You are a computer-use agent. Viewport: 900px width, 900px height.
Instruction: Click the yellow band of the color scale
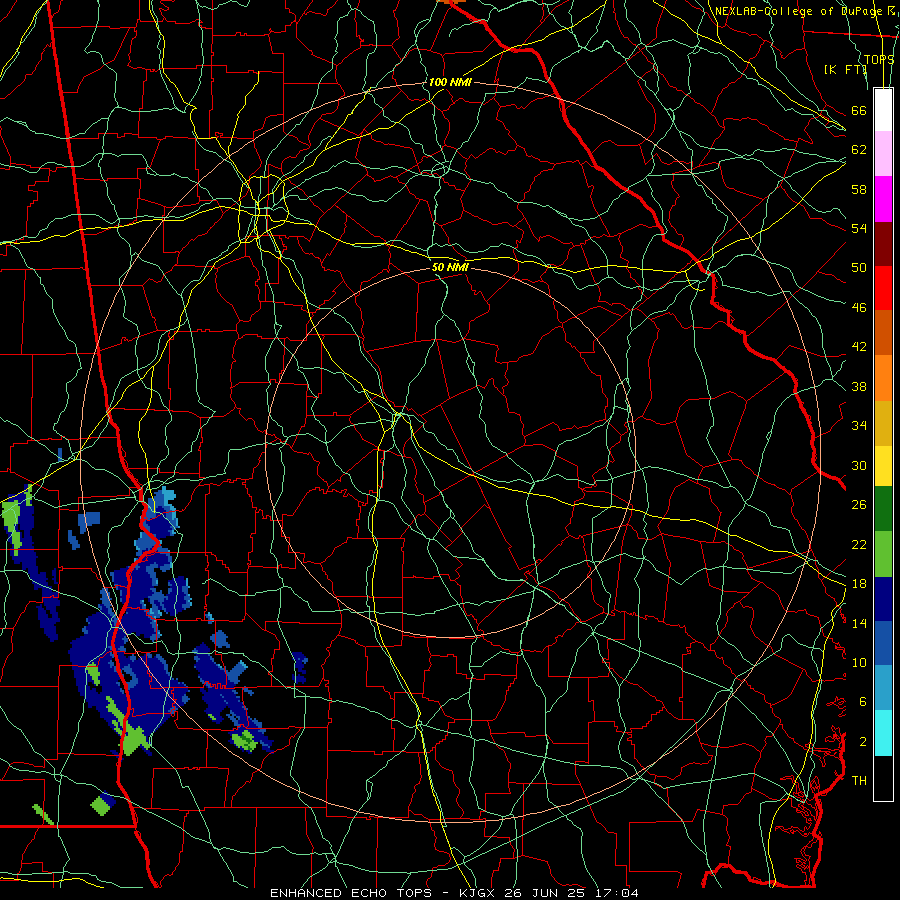[883, 465]
